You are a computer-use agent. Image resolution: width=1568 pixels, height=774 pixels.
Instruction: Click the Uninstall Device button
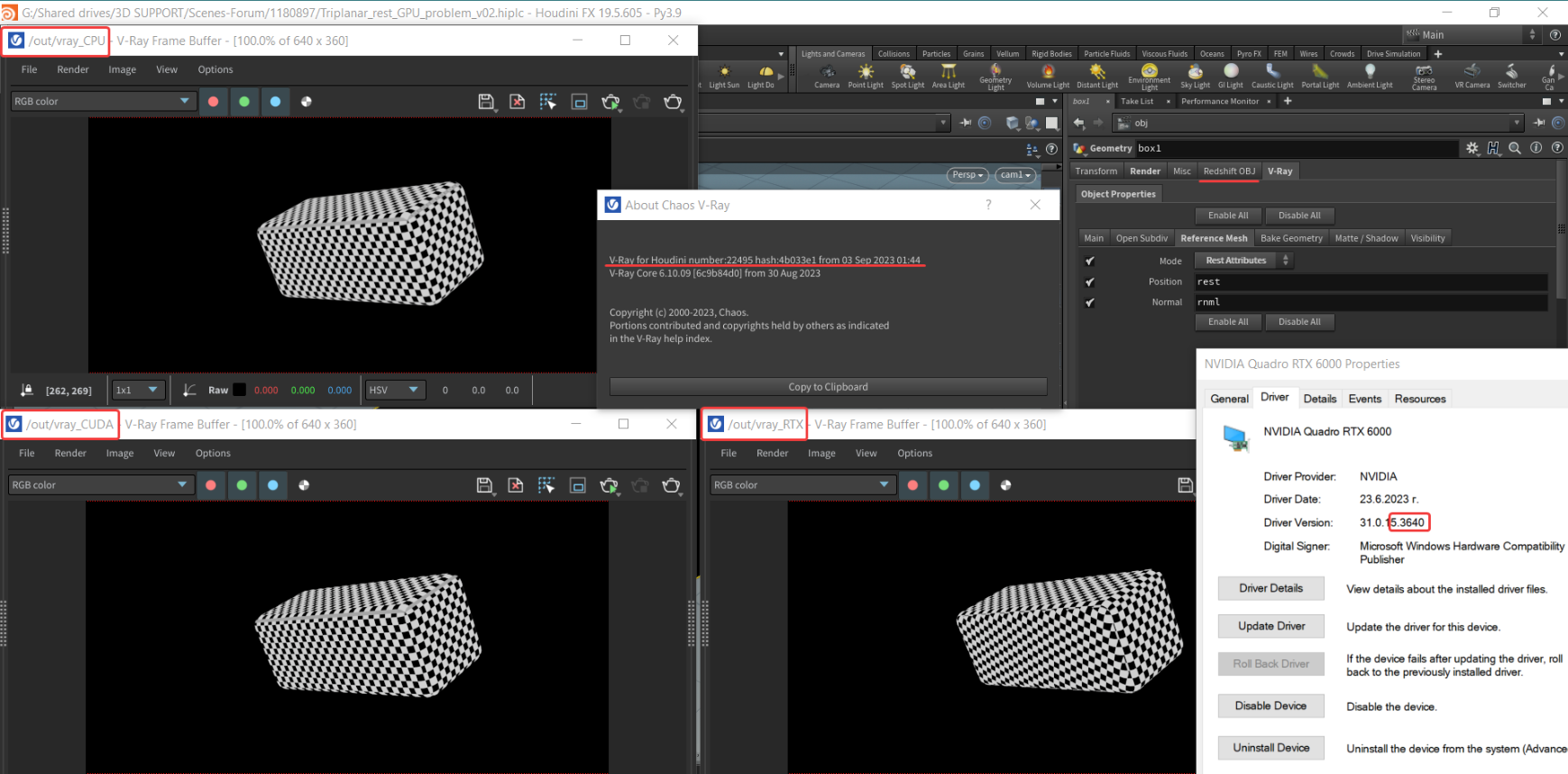1271,748
